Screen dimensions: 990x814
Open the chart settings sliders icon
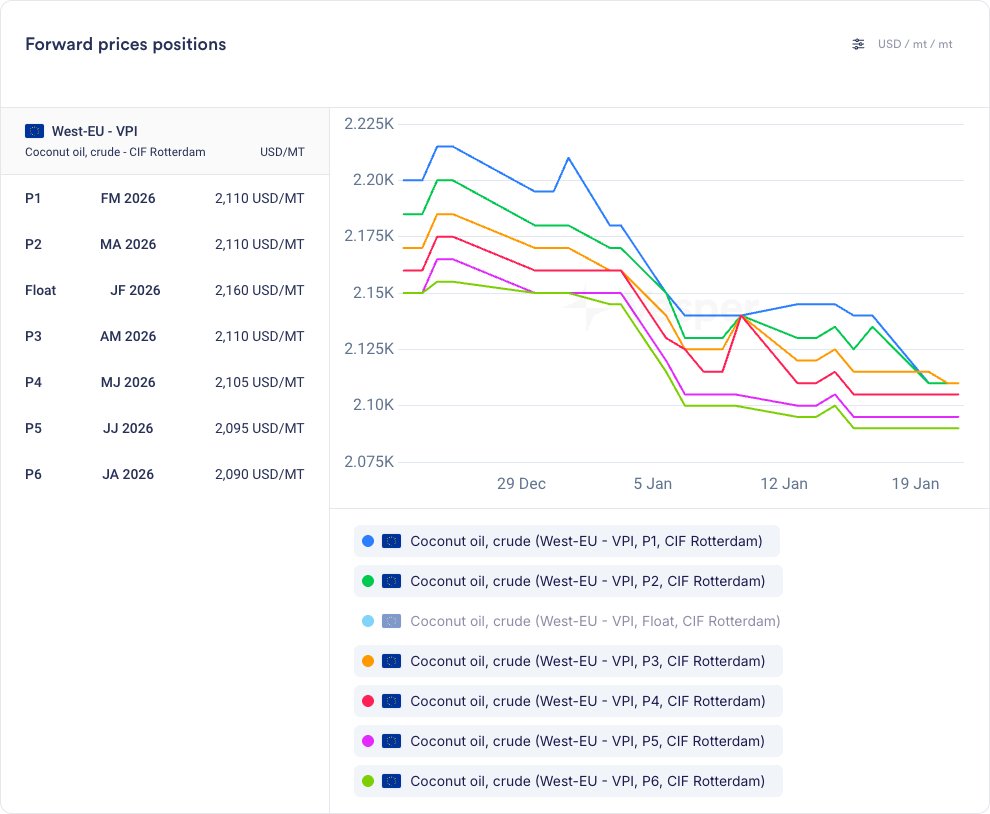(858, 44)
